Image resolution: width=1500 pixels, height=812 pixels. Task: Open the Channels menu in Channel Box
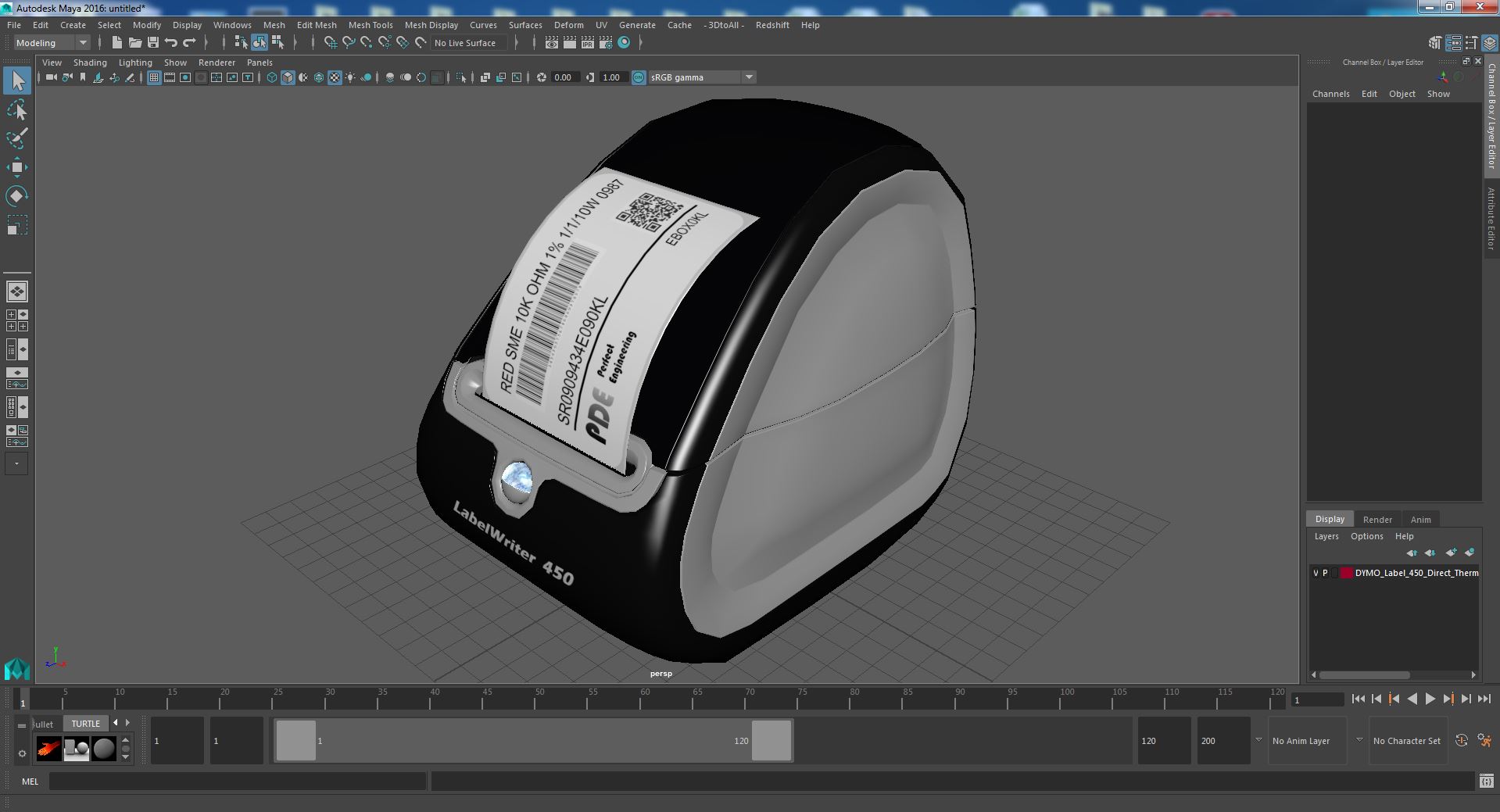tap(1330, 94)
